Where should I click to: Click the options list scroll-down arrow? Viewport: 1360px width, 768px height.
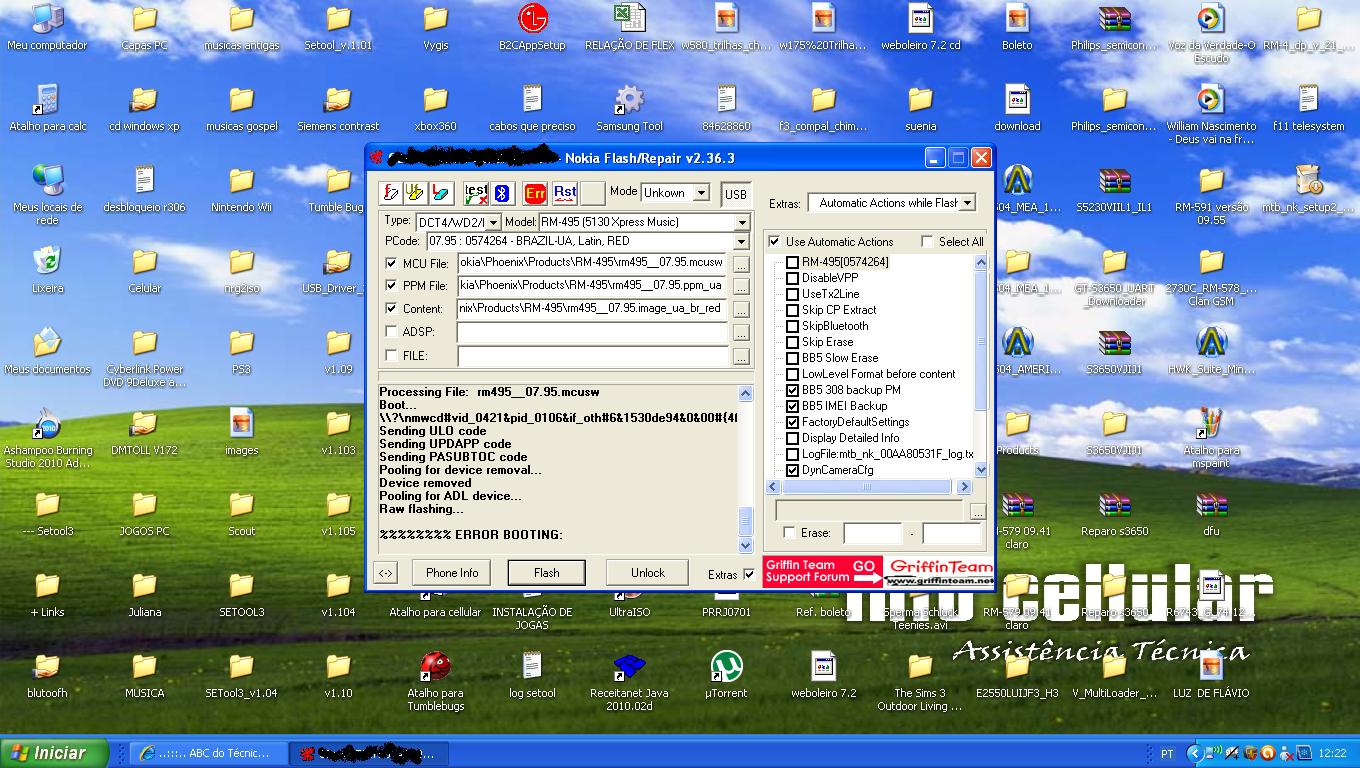(x=980, y=469)
